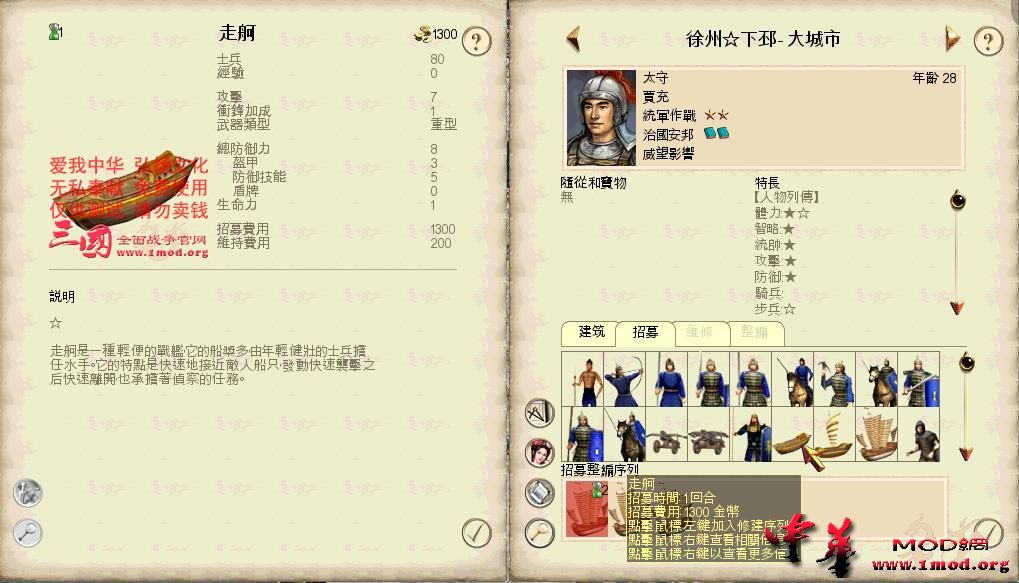1019x583 pixels.
Task: Switch to the 招募 tab
Action: pos(645,332)
